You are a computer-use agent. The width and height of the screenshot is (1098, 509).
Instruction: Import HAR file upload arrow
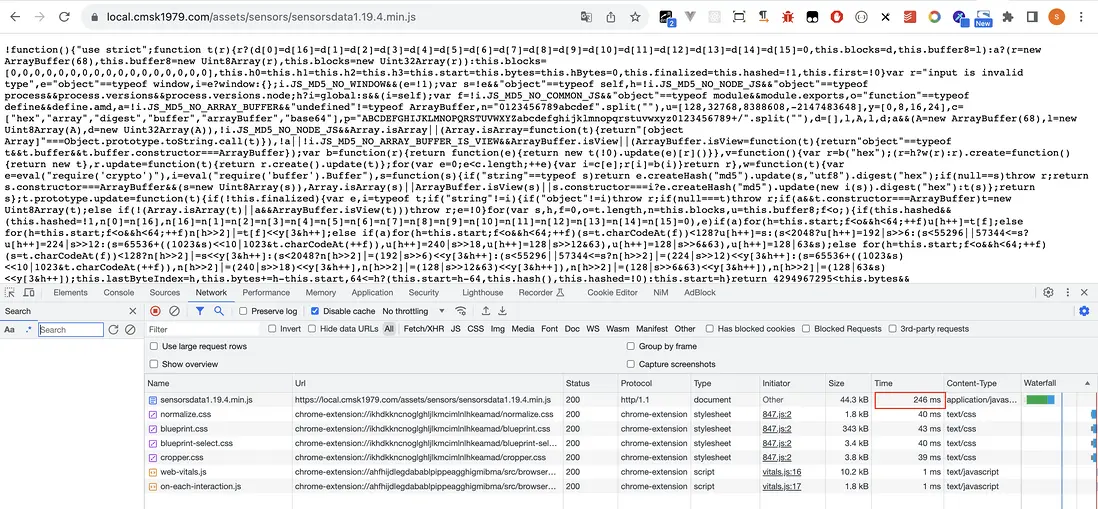(x=485, y=311)
